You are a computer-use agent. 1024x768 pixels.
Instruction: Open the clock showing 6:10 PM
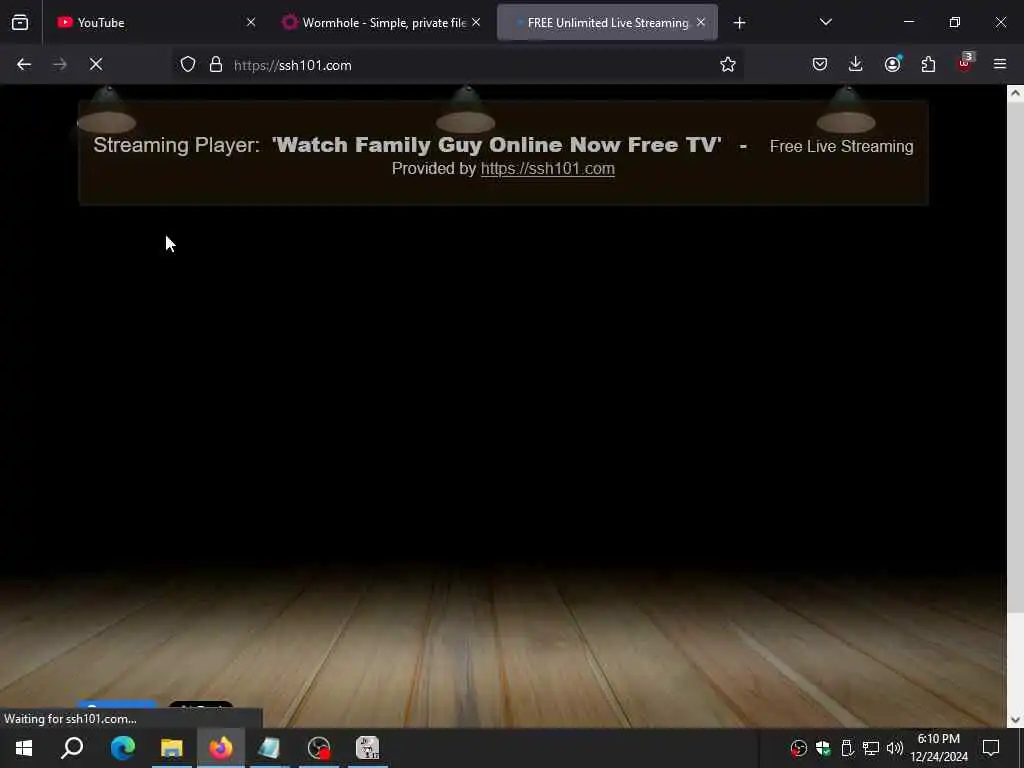point(938,748)
